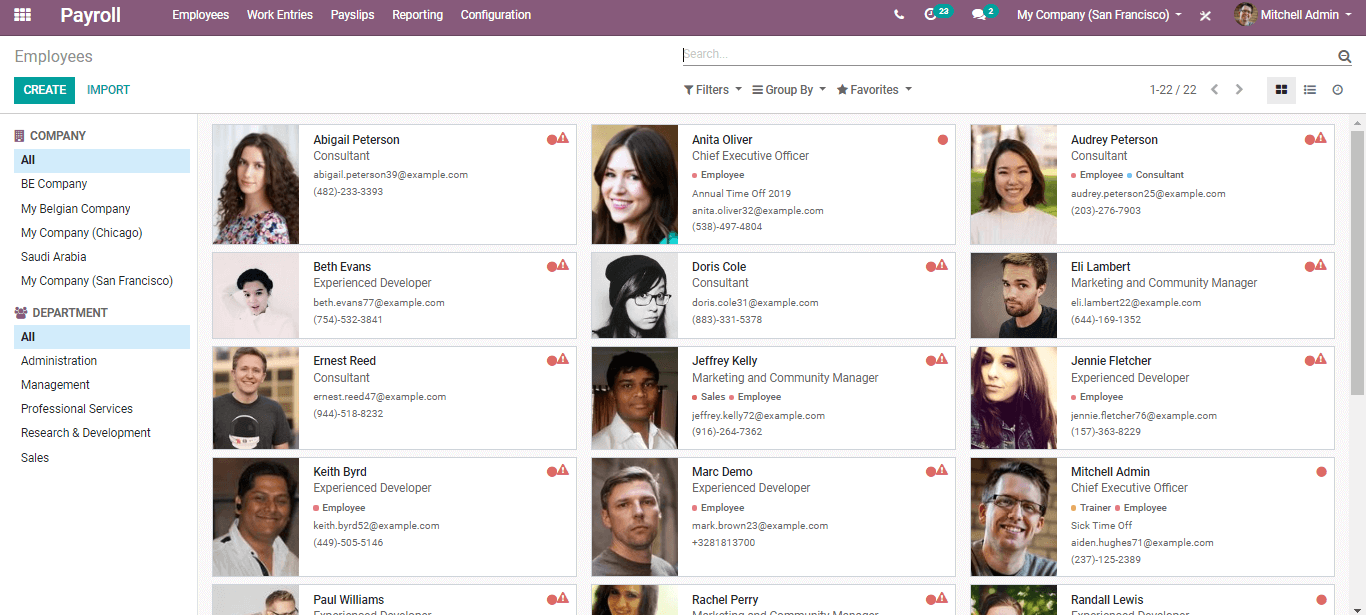Click warning icon on Jennie Fletcher card
This screenshot has width=1366, height=615.
click(x=1321, y=360)
